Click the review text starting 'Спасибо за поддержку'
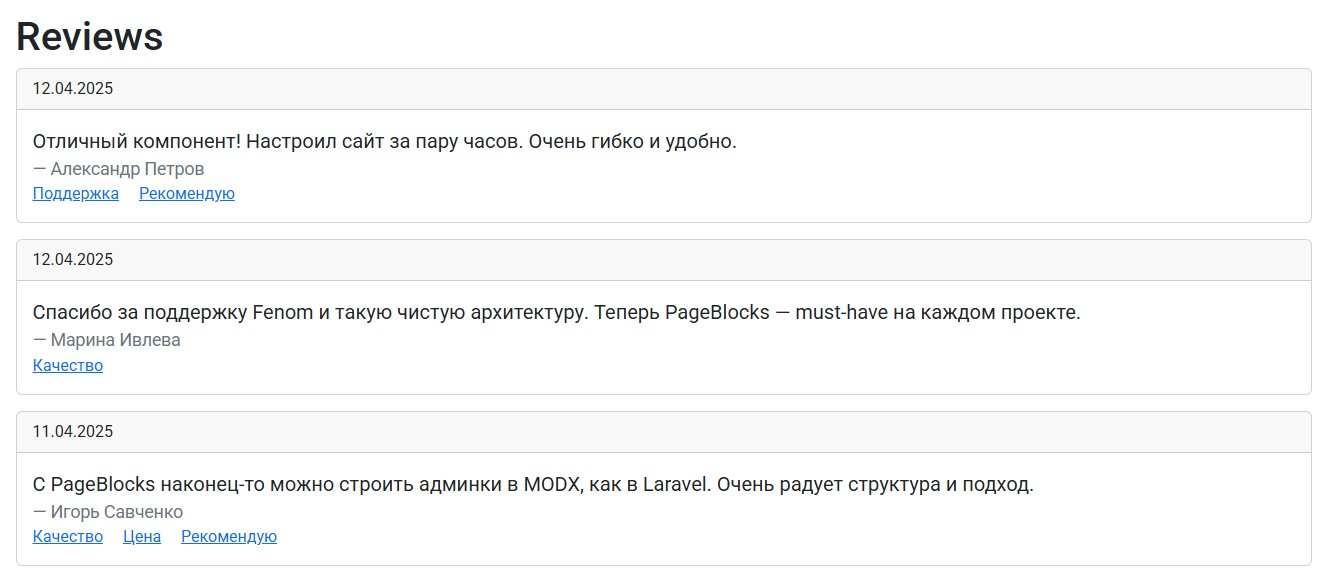The width and height of the screenshot is (1324, 578). pos(557,312)
